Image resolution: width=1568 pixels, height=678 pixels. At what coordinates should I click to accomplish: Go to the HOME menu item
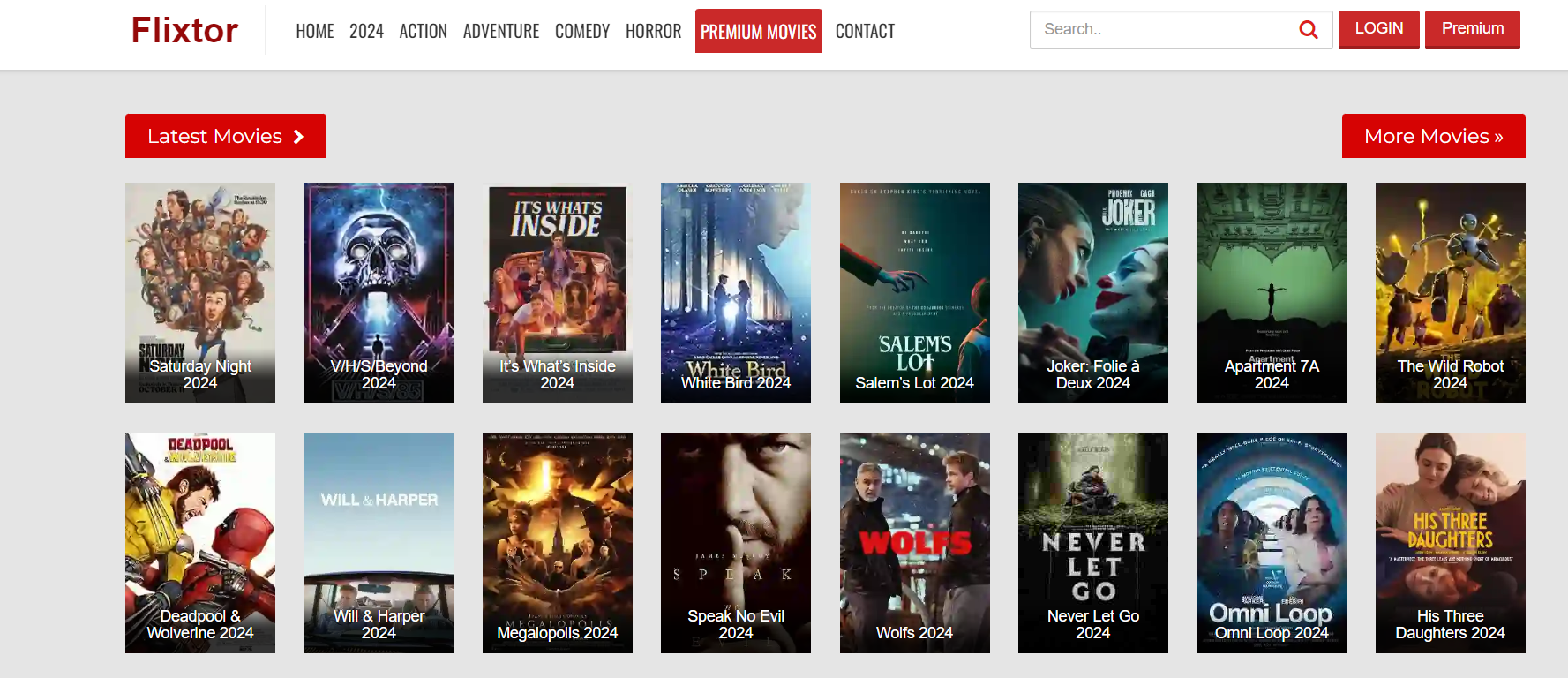tap(315, 31)
